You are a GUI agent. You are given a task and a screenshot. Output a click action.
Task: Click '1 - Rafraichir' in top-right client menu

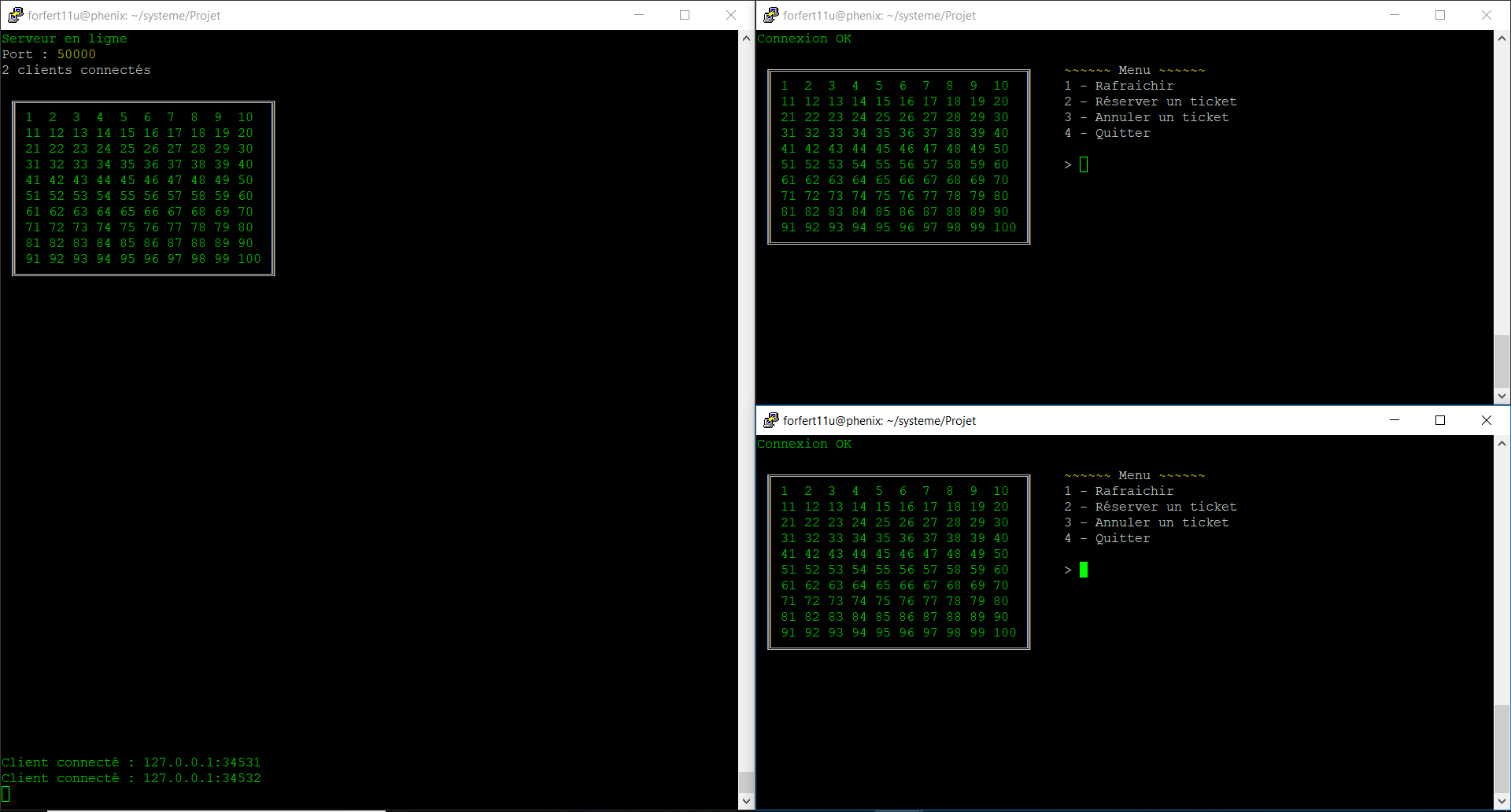1119,86
